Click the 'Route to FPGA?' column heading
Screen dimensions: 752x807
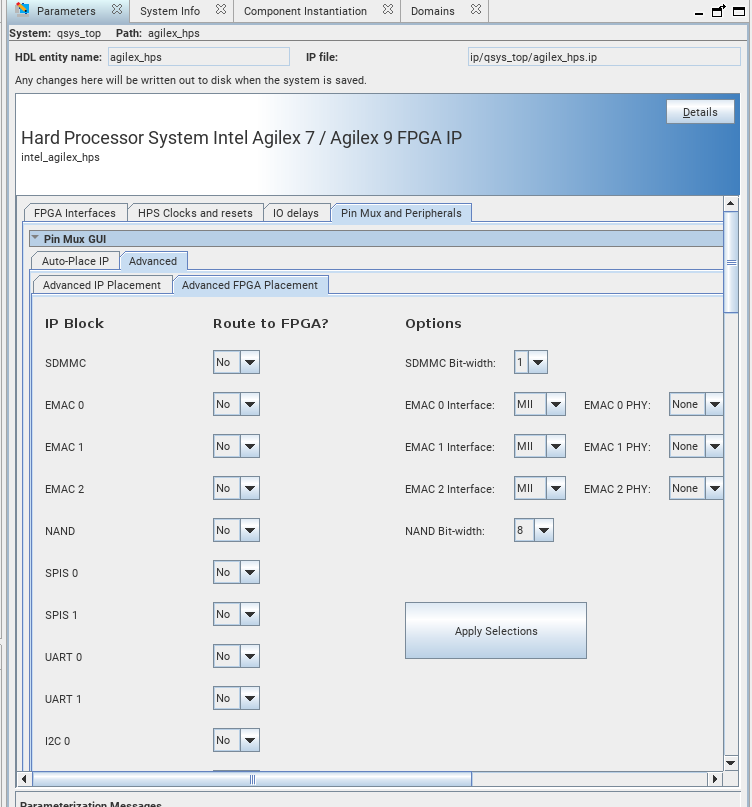[271, 324]
